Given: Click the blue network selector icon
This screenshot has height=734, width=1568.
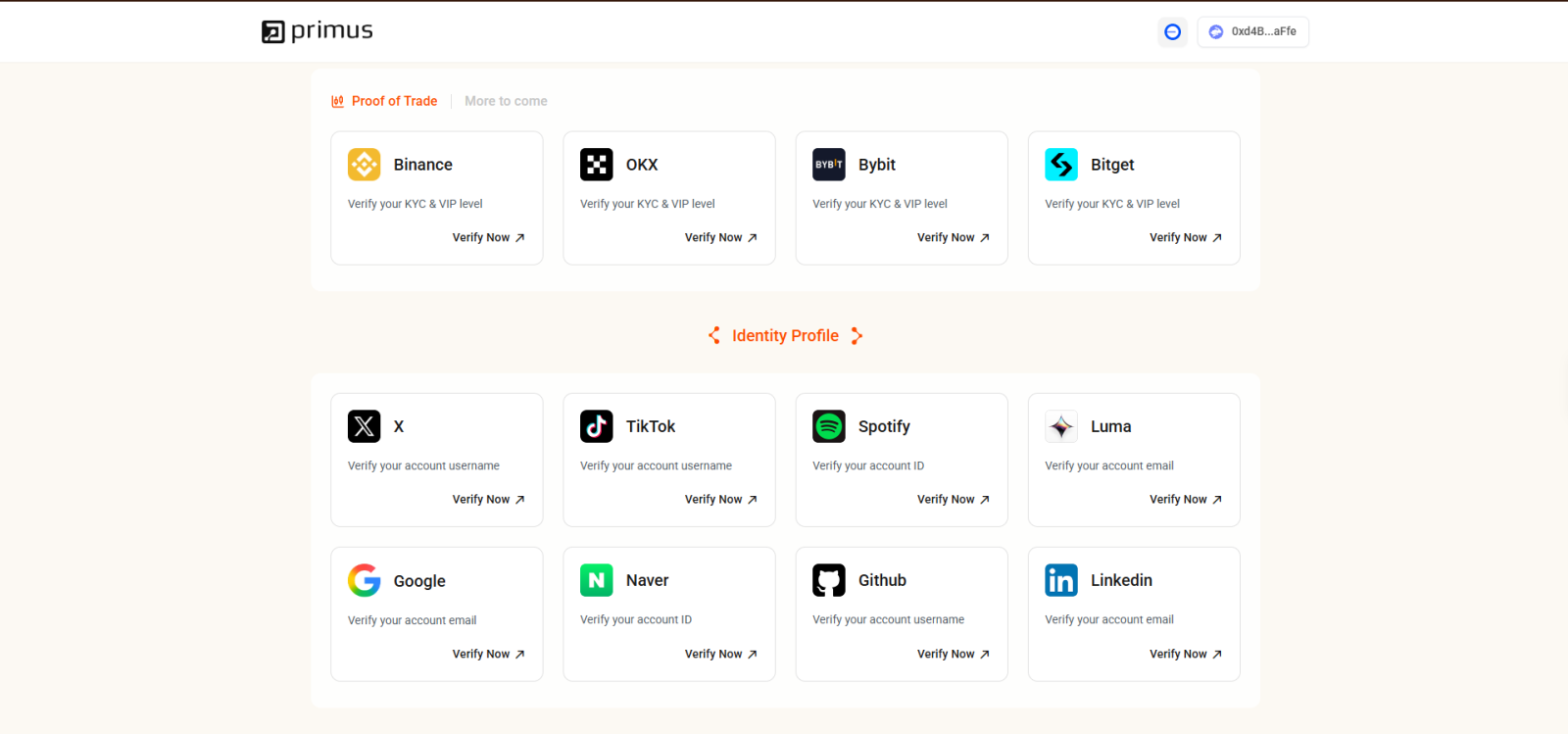Looking at the screenshot, I should click(1172, 32).
